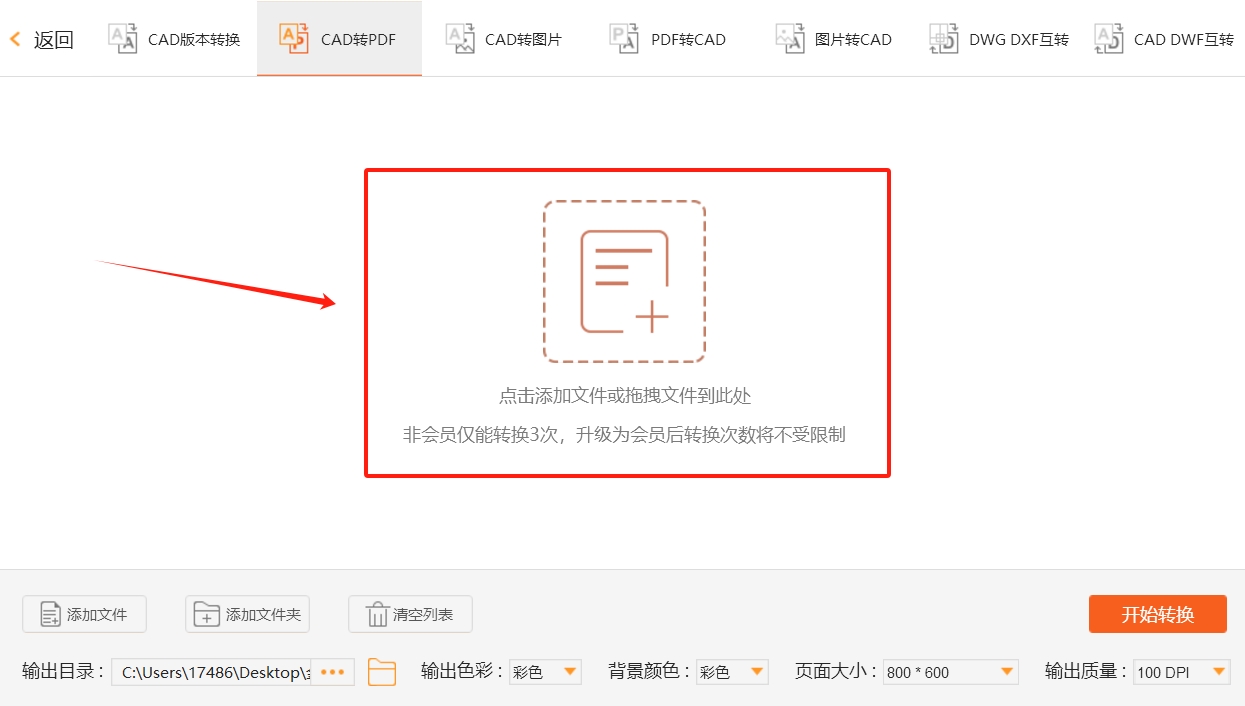Go back with the 返回 button
The width and height of the screenshot is (1245, 706).
click(x=42, y=40)
